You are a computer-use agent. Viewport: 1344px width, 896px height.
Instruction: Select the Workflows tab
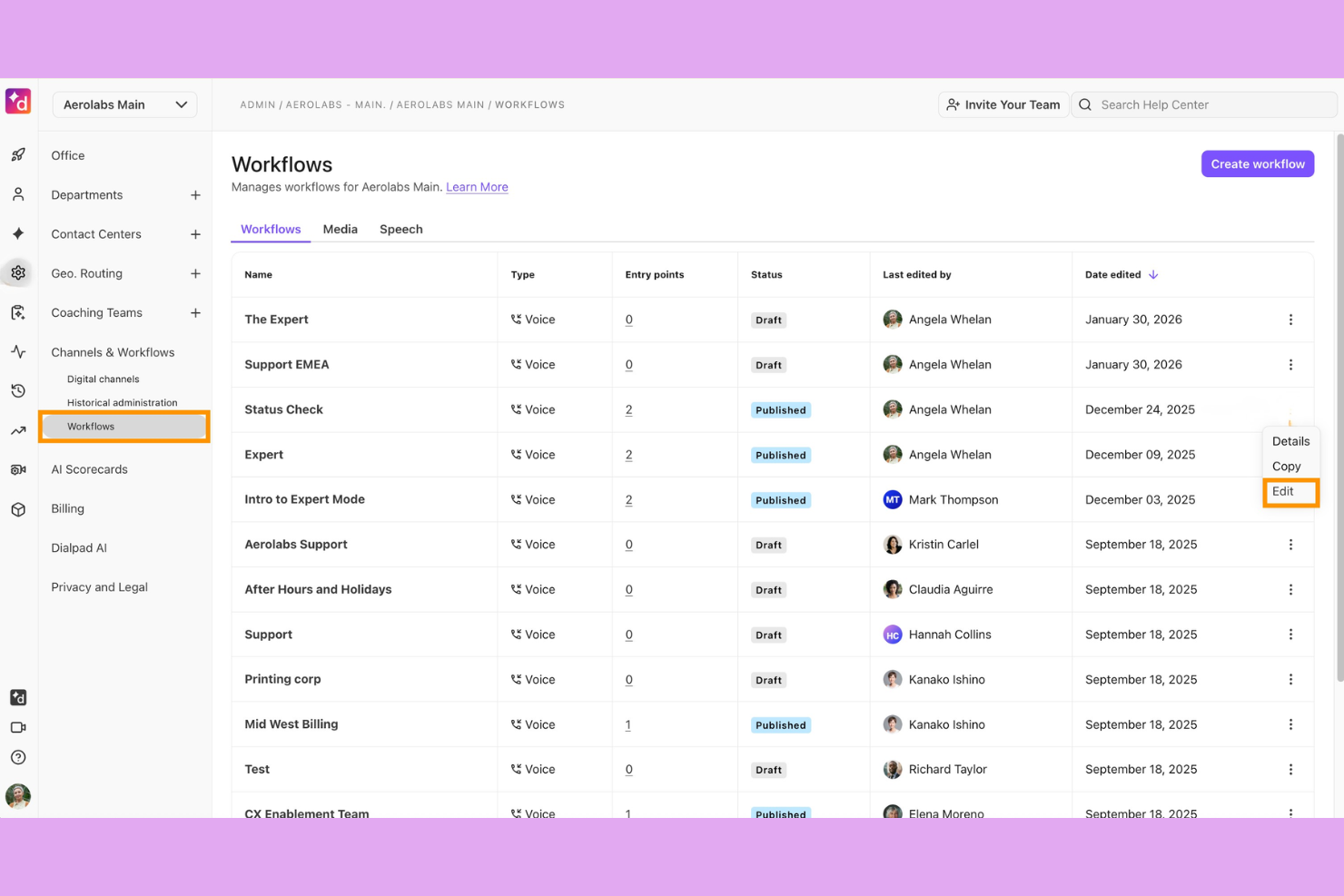pos(271,229)
